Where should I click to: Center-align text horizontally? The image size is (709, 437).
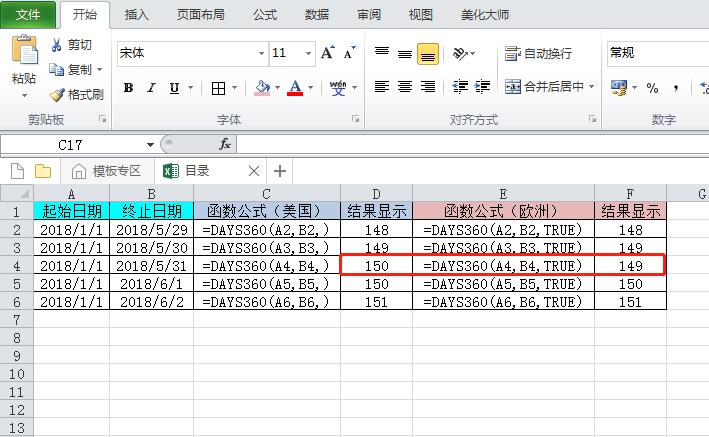click(405, 87)
